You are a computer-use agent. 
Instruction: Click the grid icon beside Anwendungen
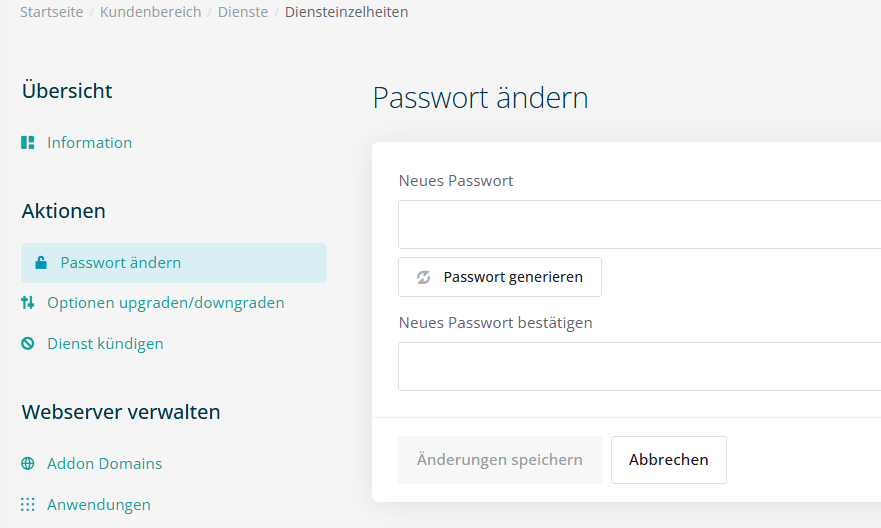coord(28,505)
